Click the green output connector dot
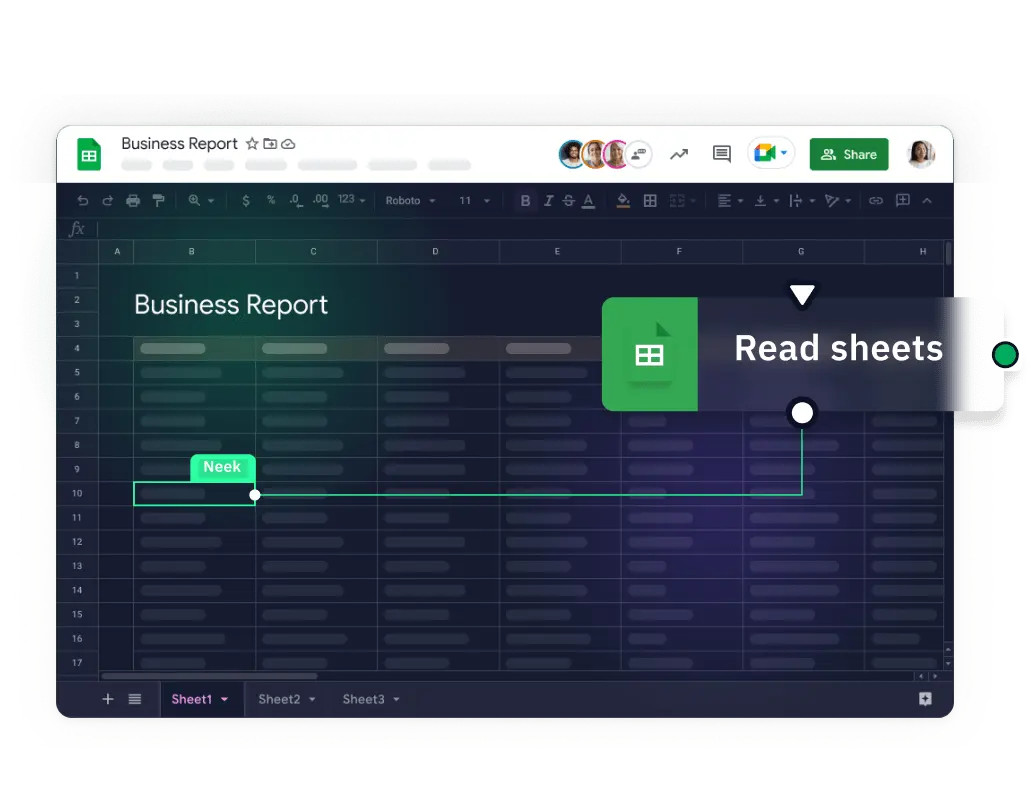 click(x=1004, y=355)
